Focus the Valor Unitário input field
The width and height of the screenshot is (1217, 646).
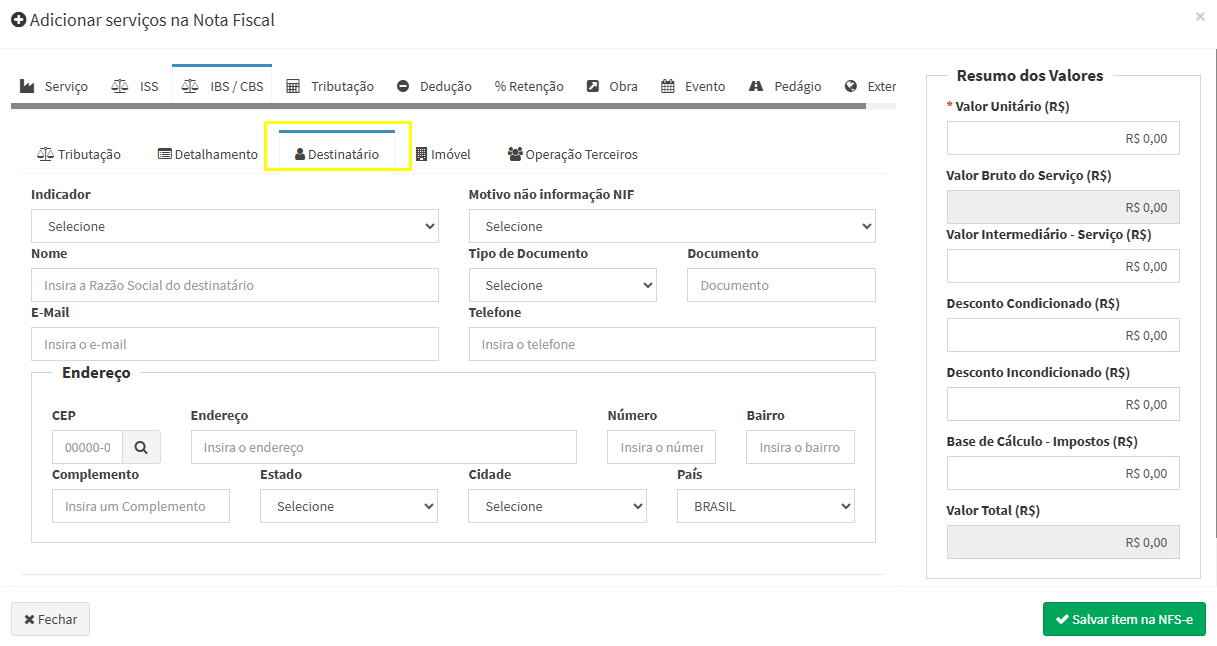pyautogui.click(x=1063, y=138)
